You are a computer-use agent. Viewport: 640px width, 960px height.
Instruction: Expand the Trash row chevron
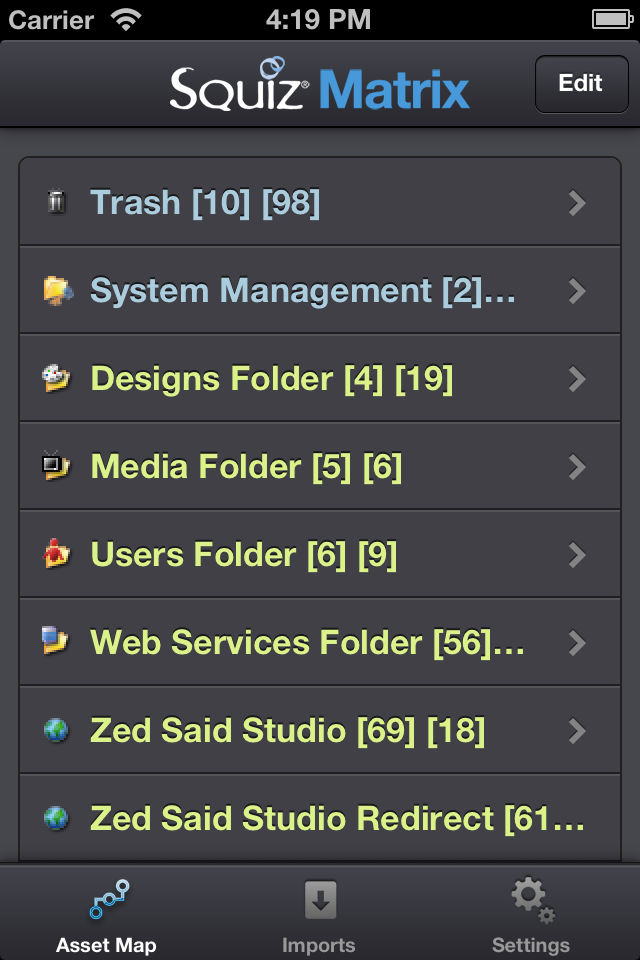[576, 203]
